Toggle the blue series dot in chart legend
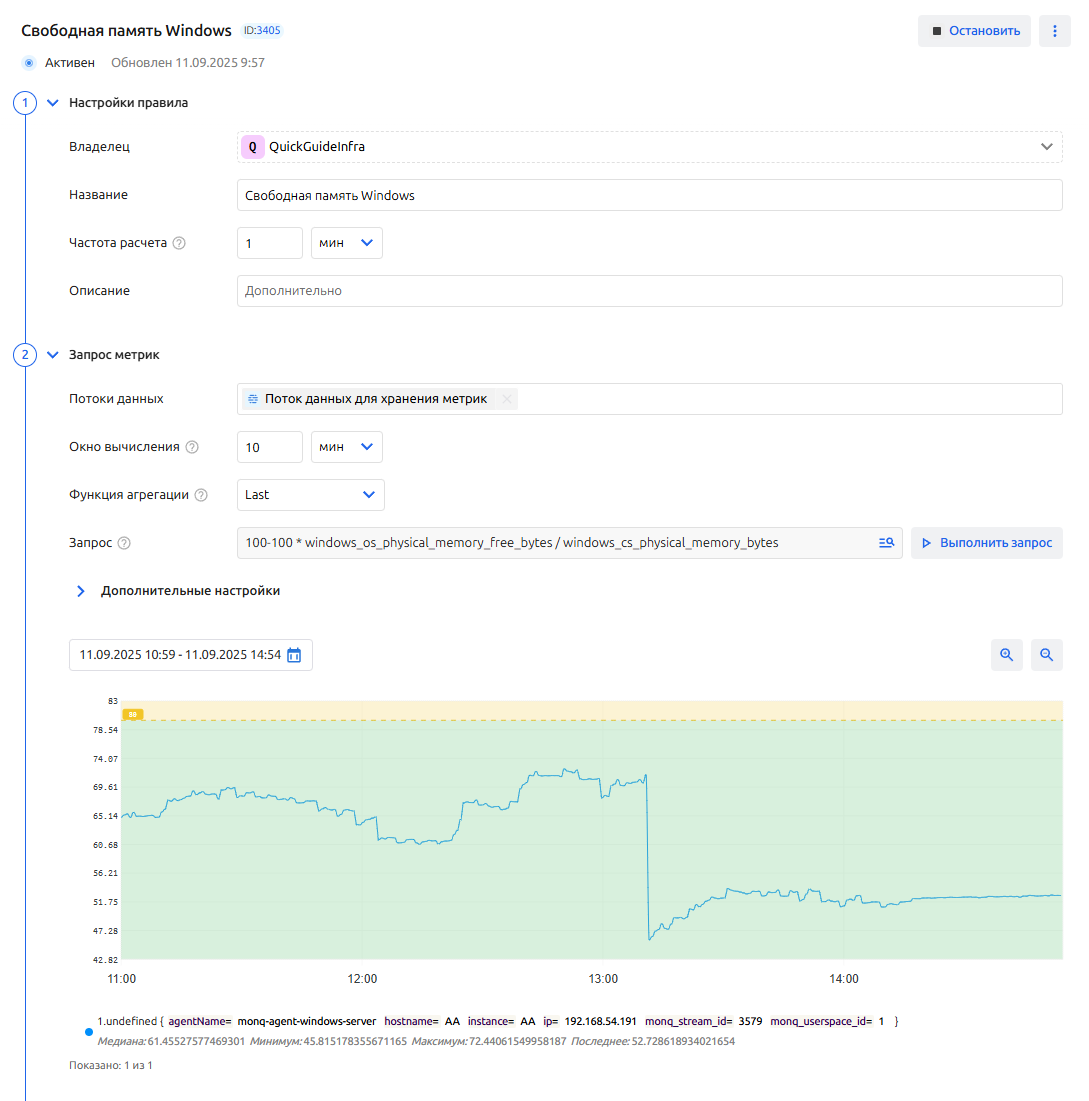The image size is (1089, 1101). coord(88,1031)
